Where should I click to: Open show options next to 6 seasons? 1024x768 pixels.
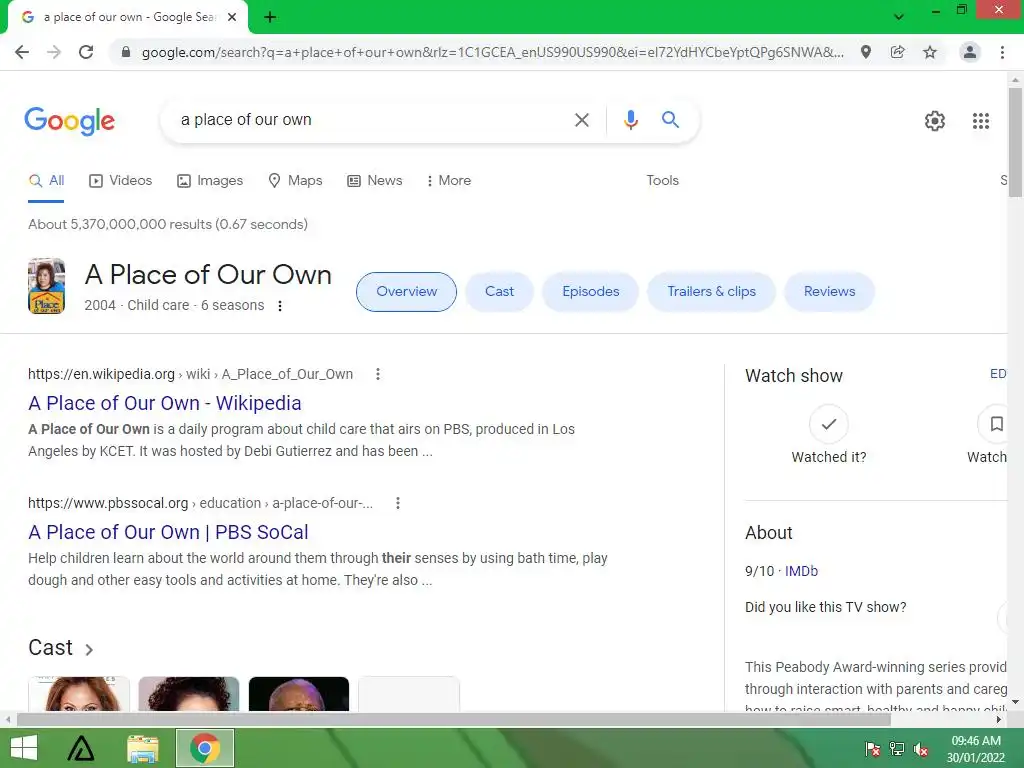[280, 306]
